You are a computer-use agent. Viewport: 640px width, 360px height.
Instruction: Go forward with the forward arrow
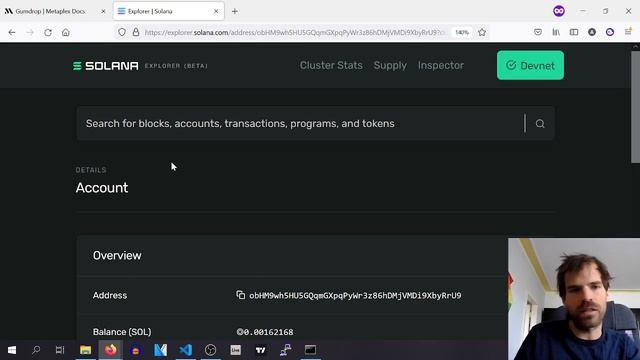pos(30,32)
